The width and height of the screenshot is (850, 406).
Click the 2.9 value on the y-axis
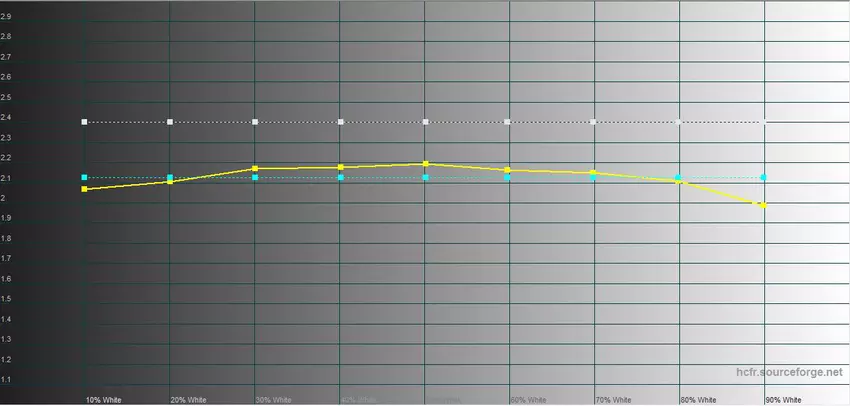coord(7,16)
